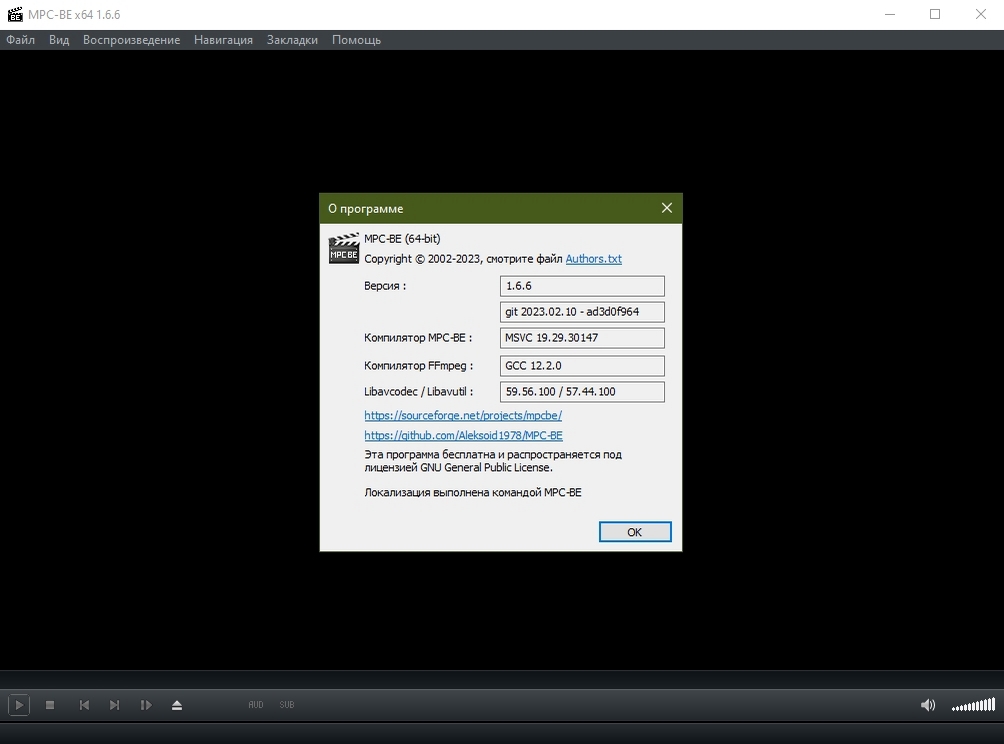
Task: Click OK in the About dialog
Action: pos(634,532)
